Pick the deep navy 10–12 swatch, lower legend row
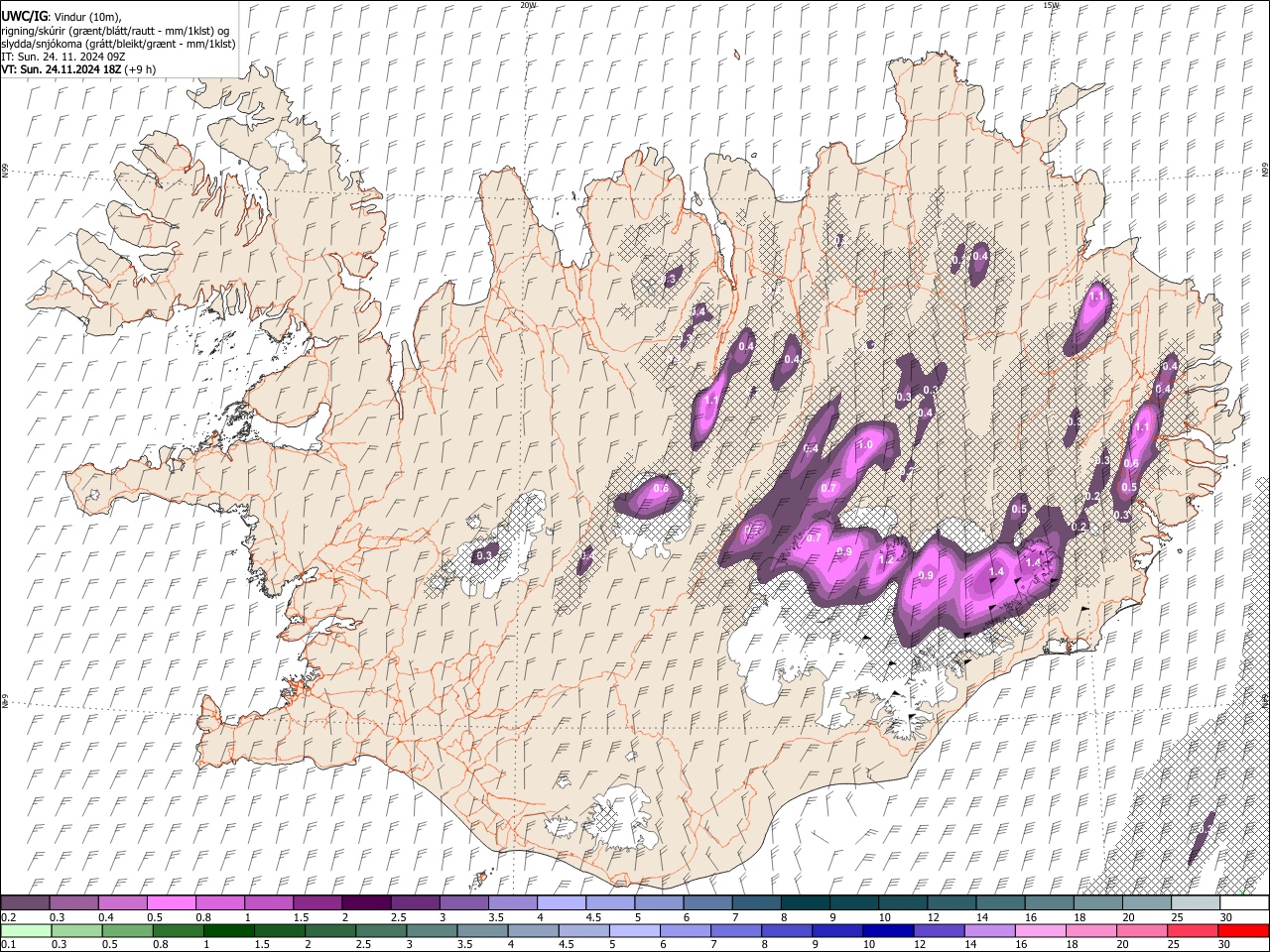 point(888,930)
